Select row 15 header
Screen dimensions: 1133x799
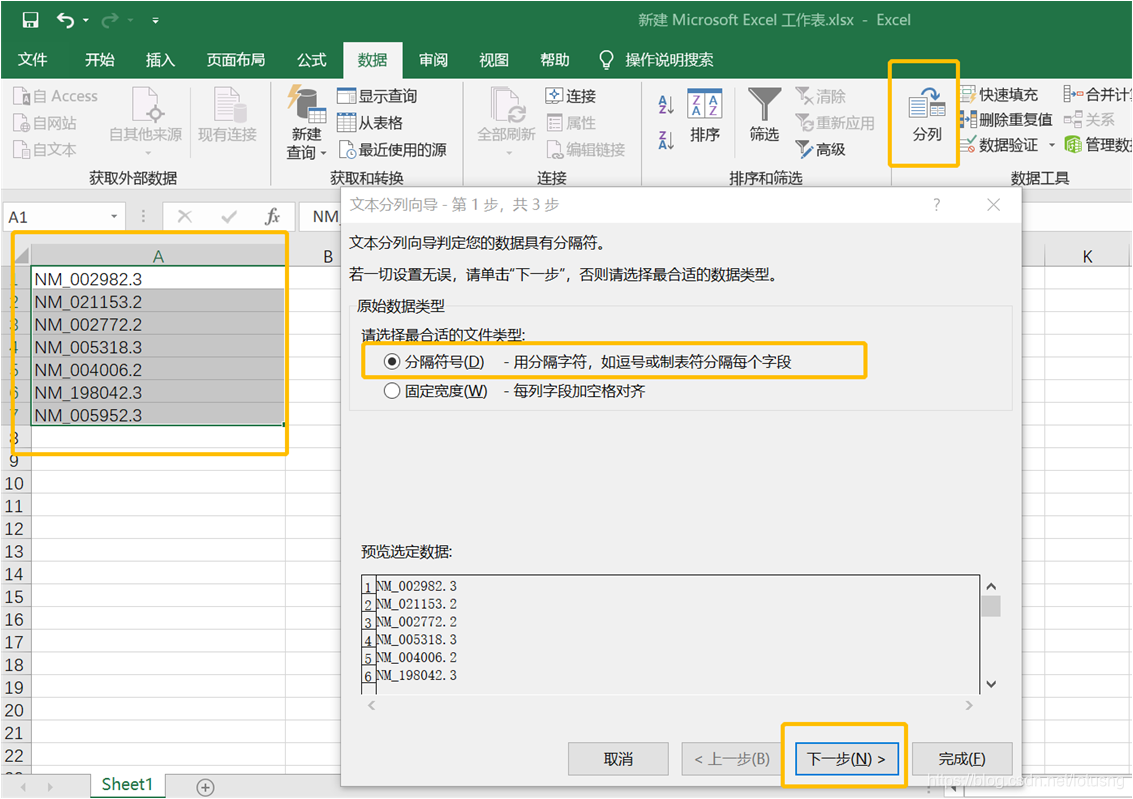point(14,597)
